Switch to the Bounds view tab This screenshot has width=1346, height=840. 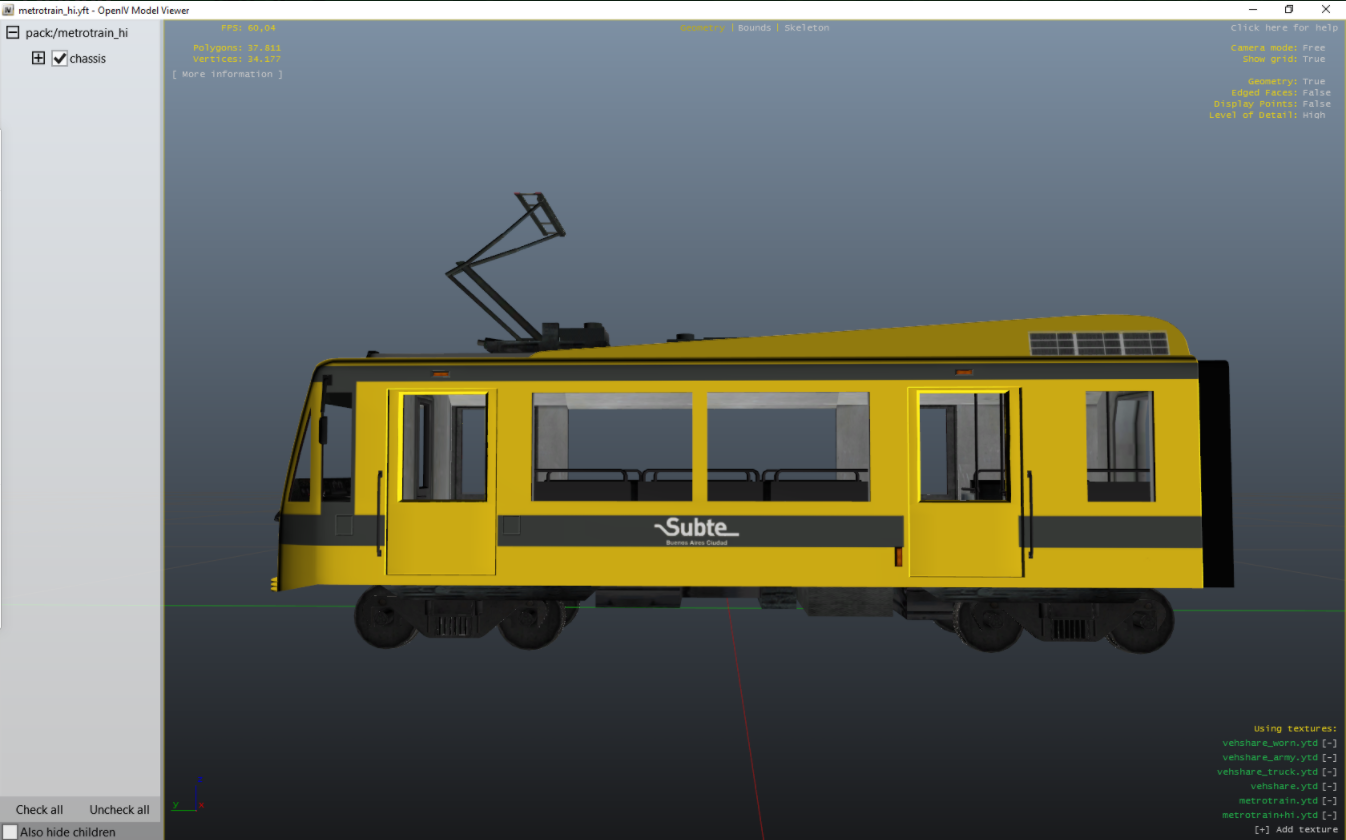[x=754, y=28]
